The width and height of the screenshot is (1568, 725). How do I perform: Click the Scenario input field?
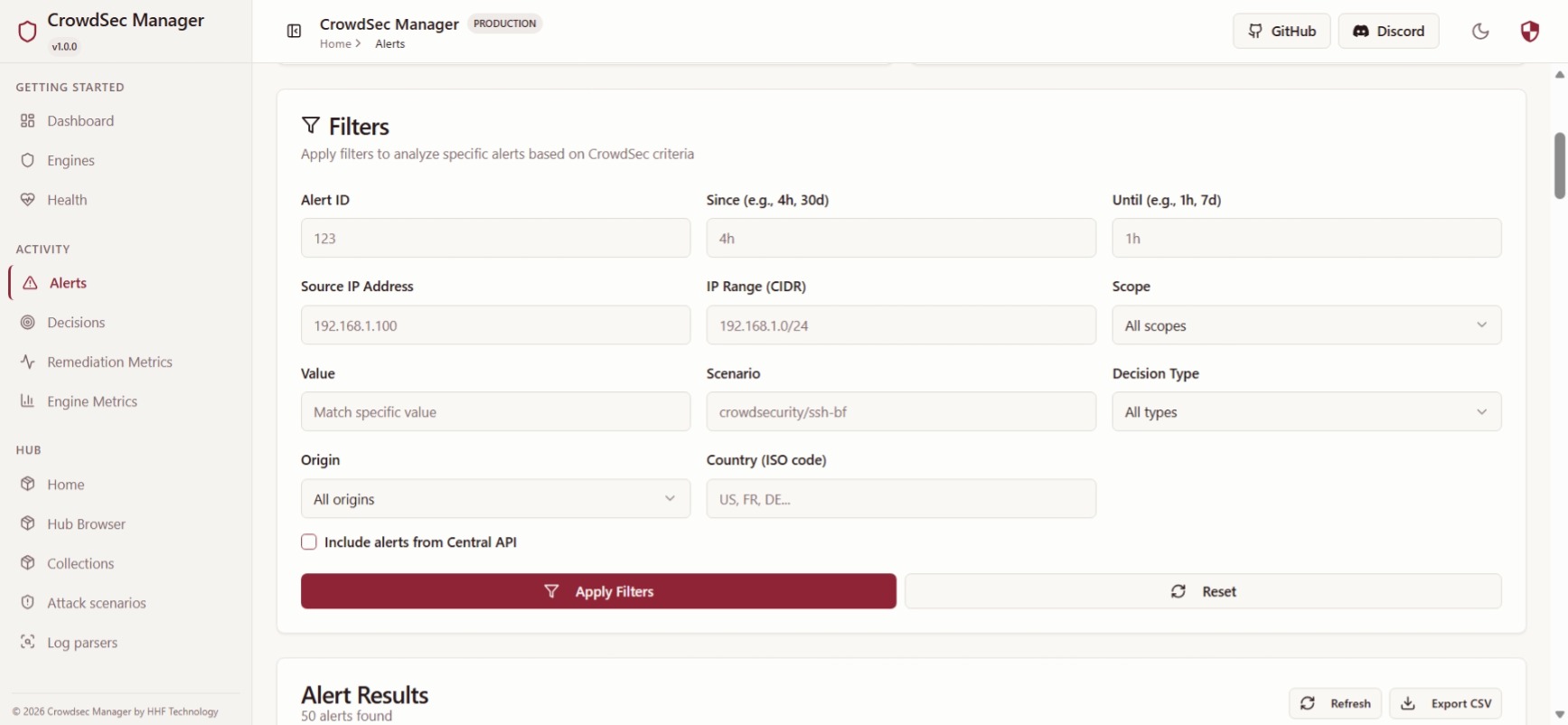901,412
